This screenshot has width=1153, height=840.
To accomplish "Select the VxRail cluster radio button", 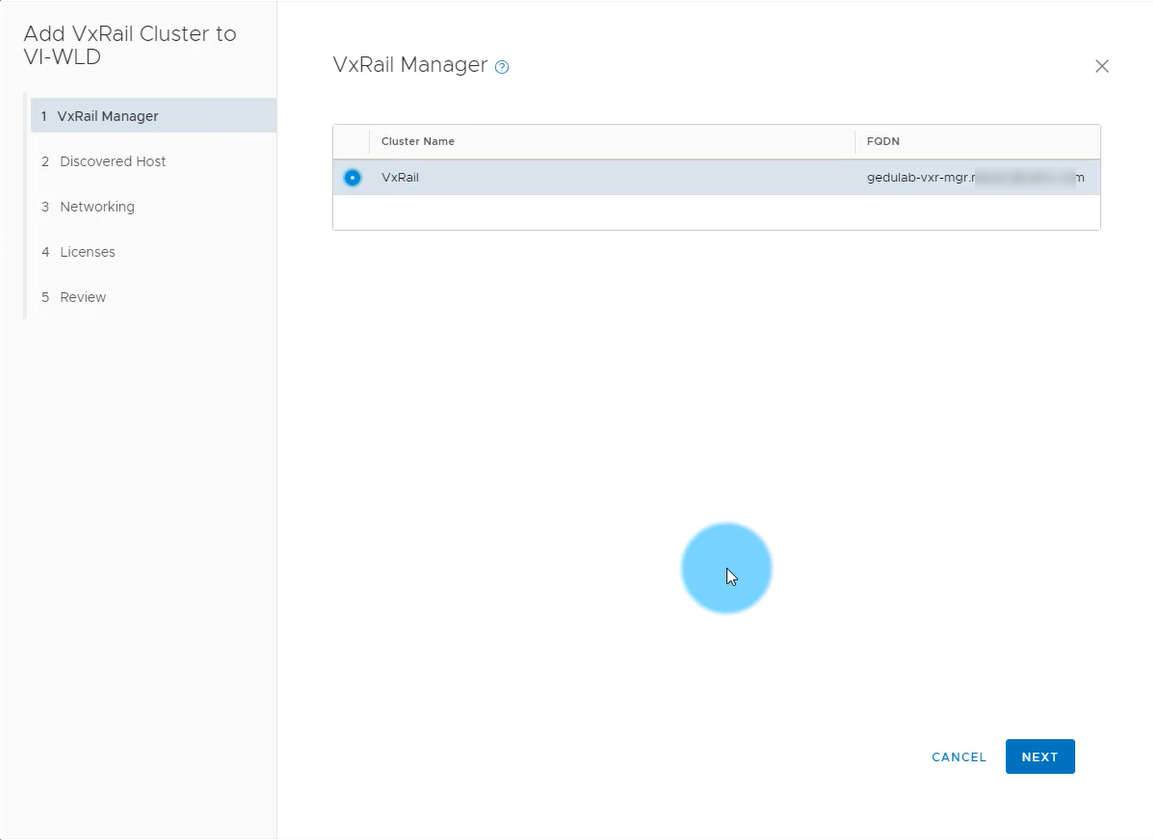I will [352, 178].
